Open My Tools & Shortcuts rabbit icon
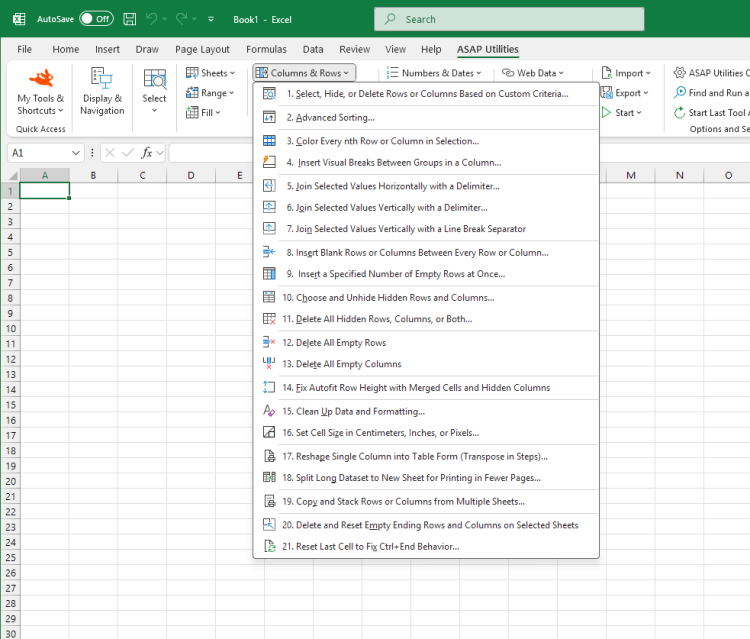Image resolution: width=750 pixels, height=639 pixels. pyautogui.click(x=41, y=79)
